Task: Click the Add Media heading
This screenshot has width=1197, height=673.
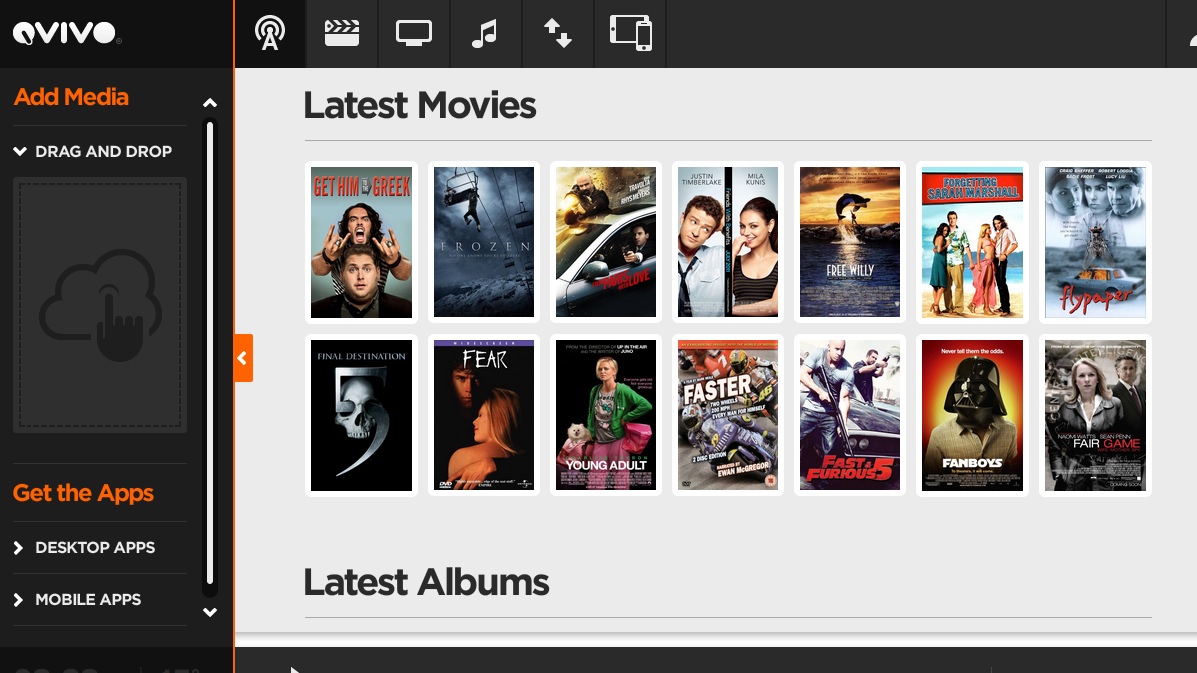Action: point(71,97)
